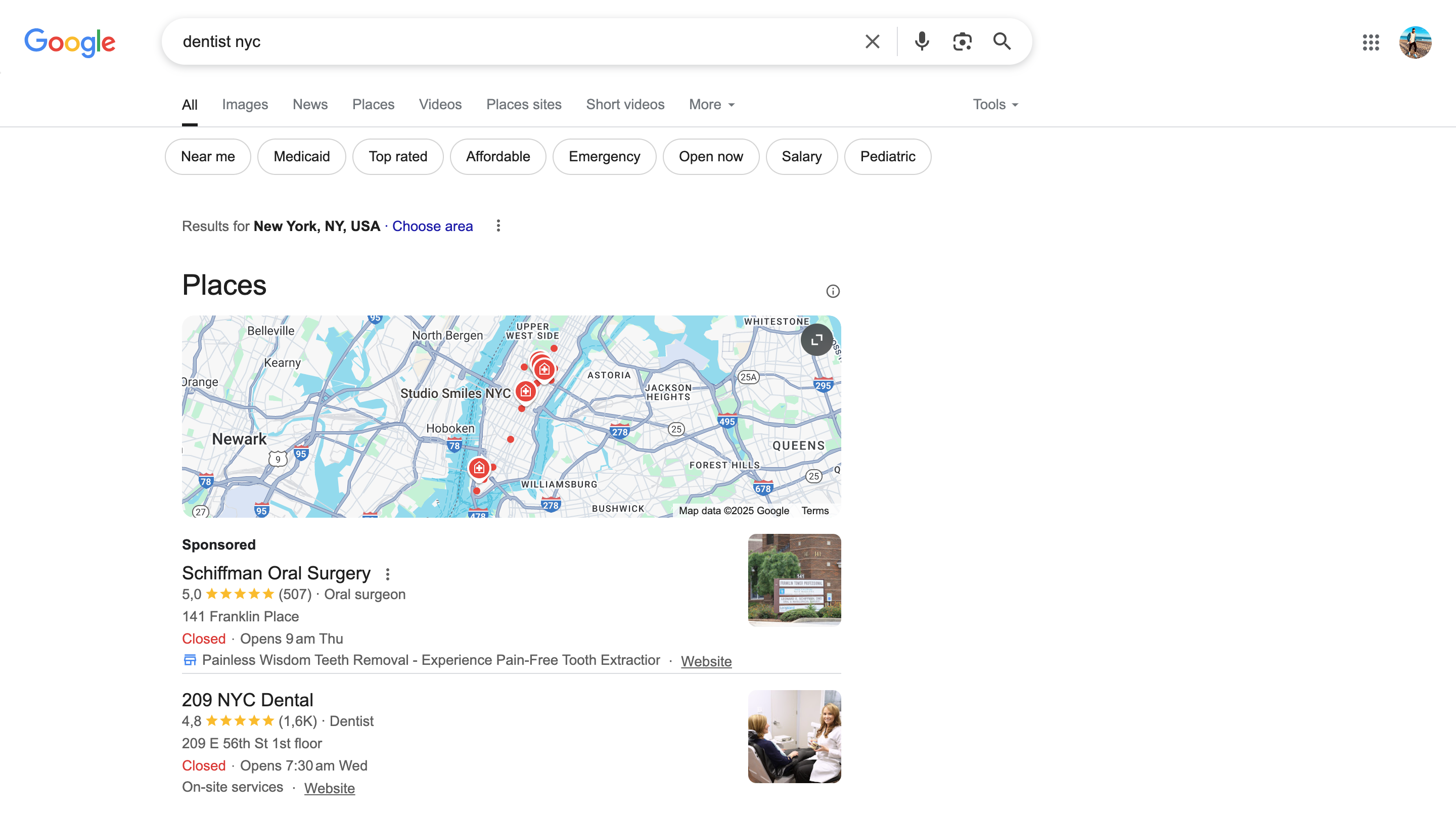Switch to the News tab
The width and height of the screenshot is (1456, 816).
pyautogui.click(x=310, y=105)
